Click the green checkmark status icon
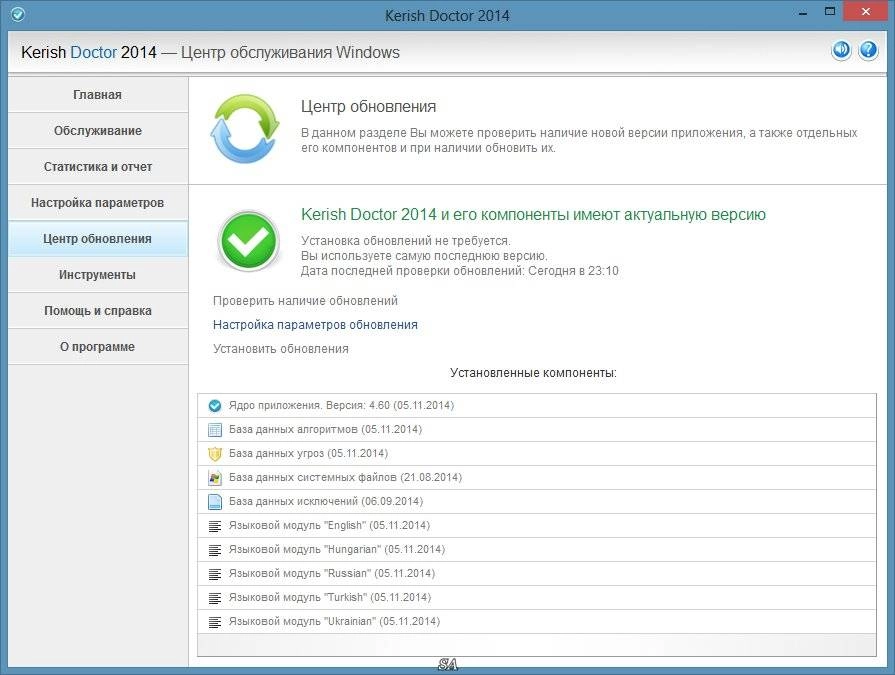Viewport: 895px width, 675px height. pos(248,241)
